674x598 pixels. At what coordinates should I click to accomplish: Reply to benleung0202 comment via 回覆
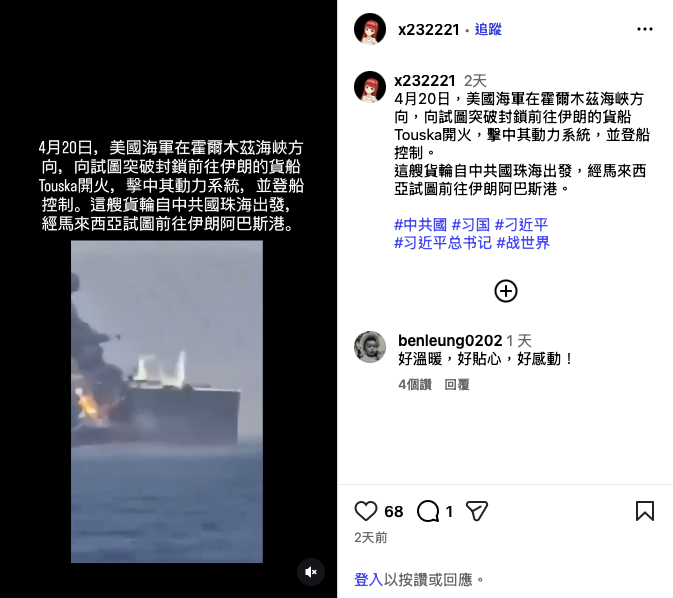tap(456, 384)
